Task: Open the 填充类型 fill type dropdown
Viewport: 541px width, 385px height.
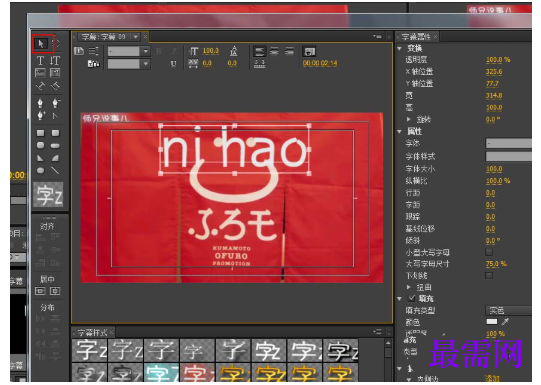Action: (509, 310)
